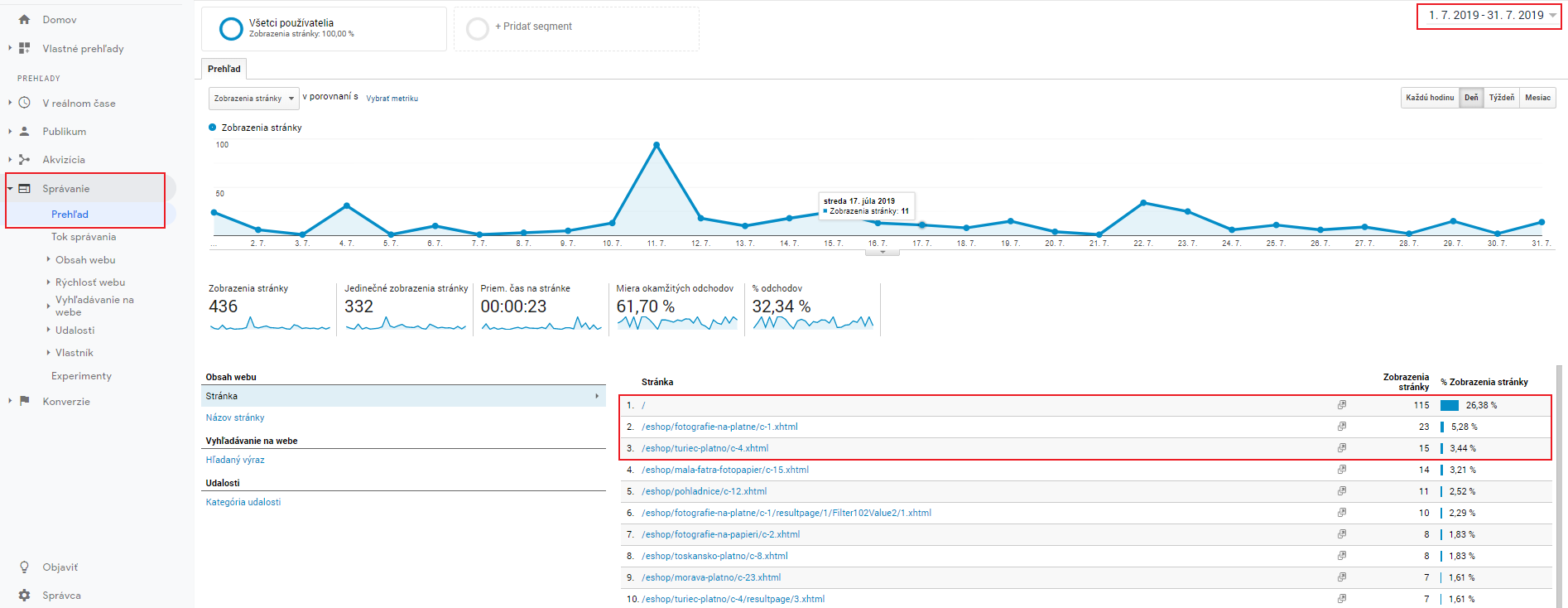Viewport: 1568px width, 608px height.
Task: Select Stránka in Obsah webu list
Action: [404, 396]
